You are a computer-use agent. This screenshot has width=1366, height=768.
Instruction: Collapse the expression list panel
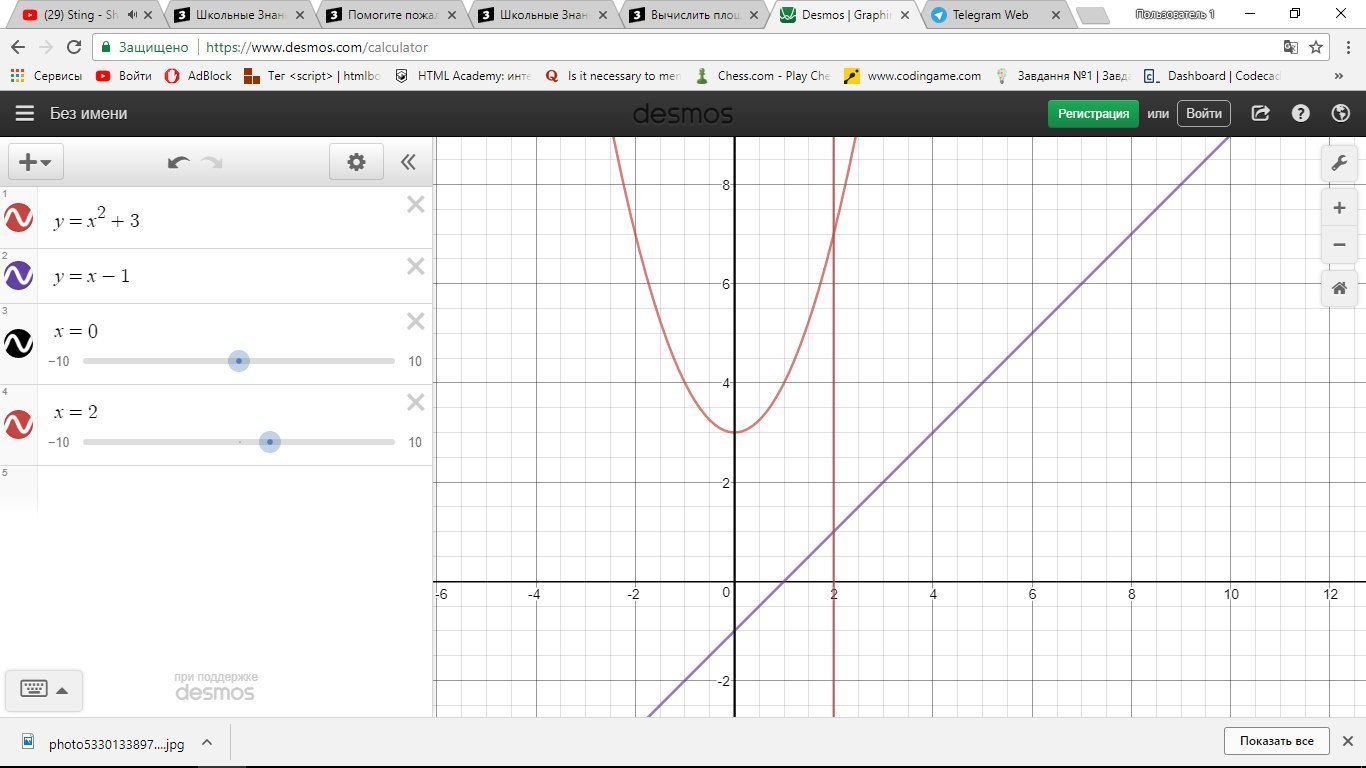(408, 162)
